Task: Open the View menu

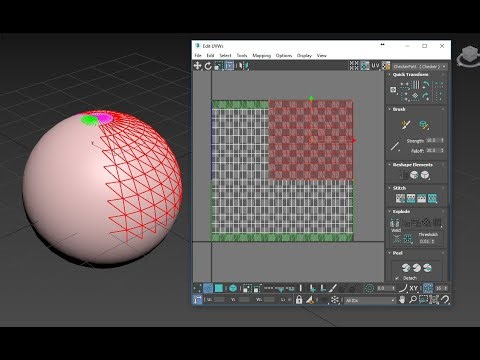Action: [x=322, y=55]
